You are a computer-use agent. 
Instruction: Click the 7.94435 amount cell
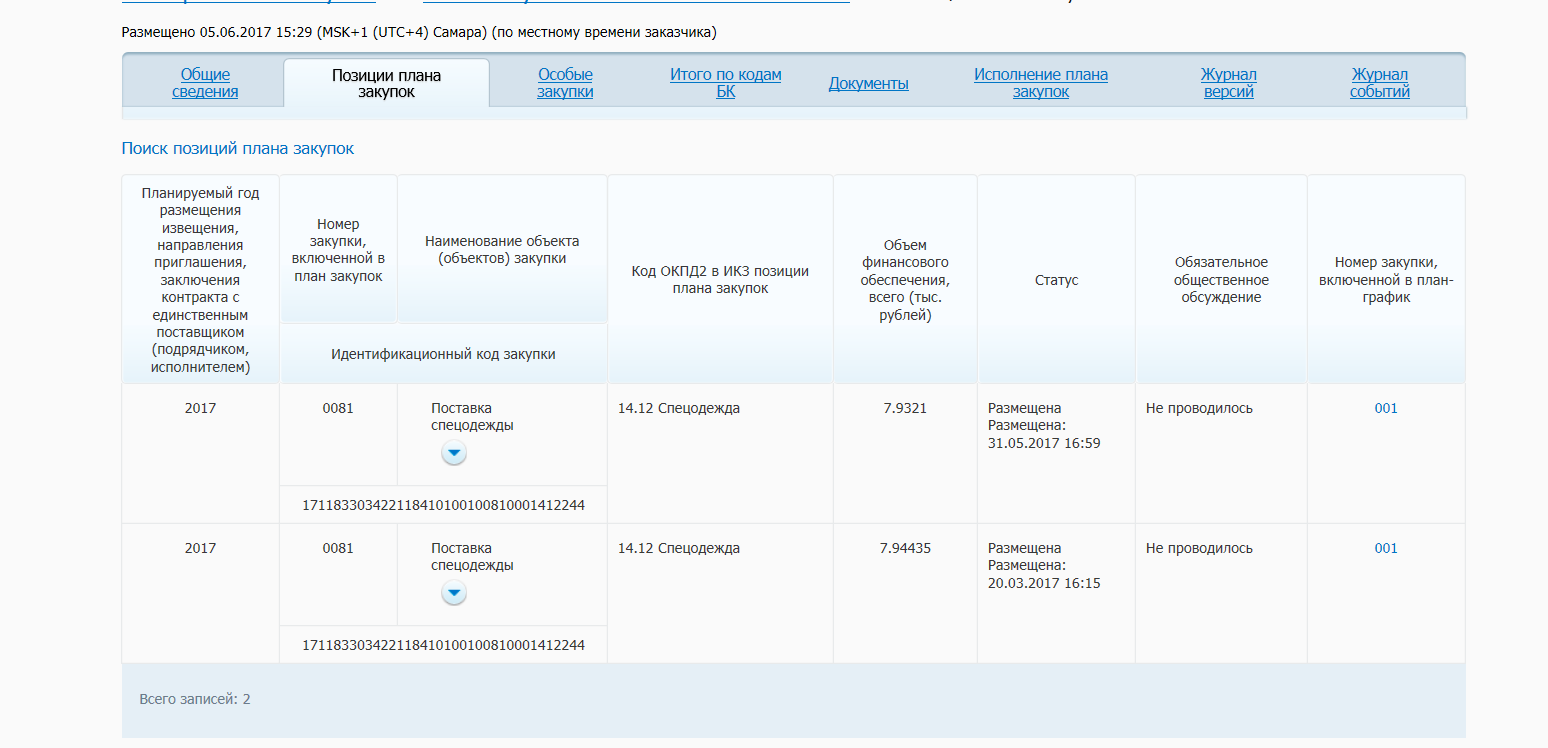click(905, 548)
